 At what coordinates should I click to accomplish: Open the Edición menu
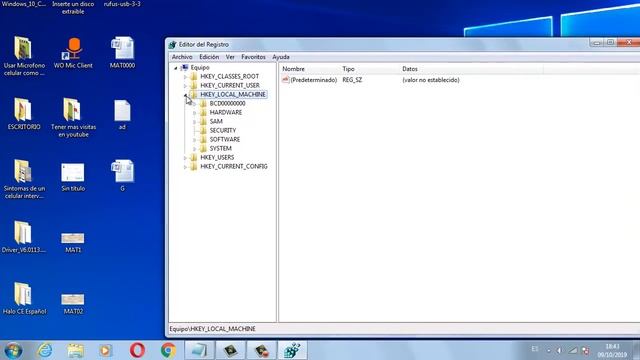tap(209, 57)
